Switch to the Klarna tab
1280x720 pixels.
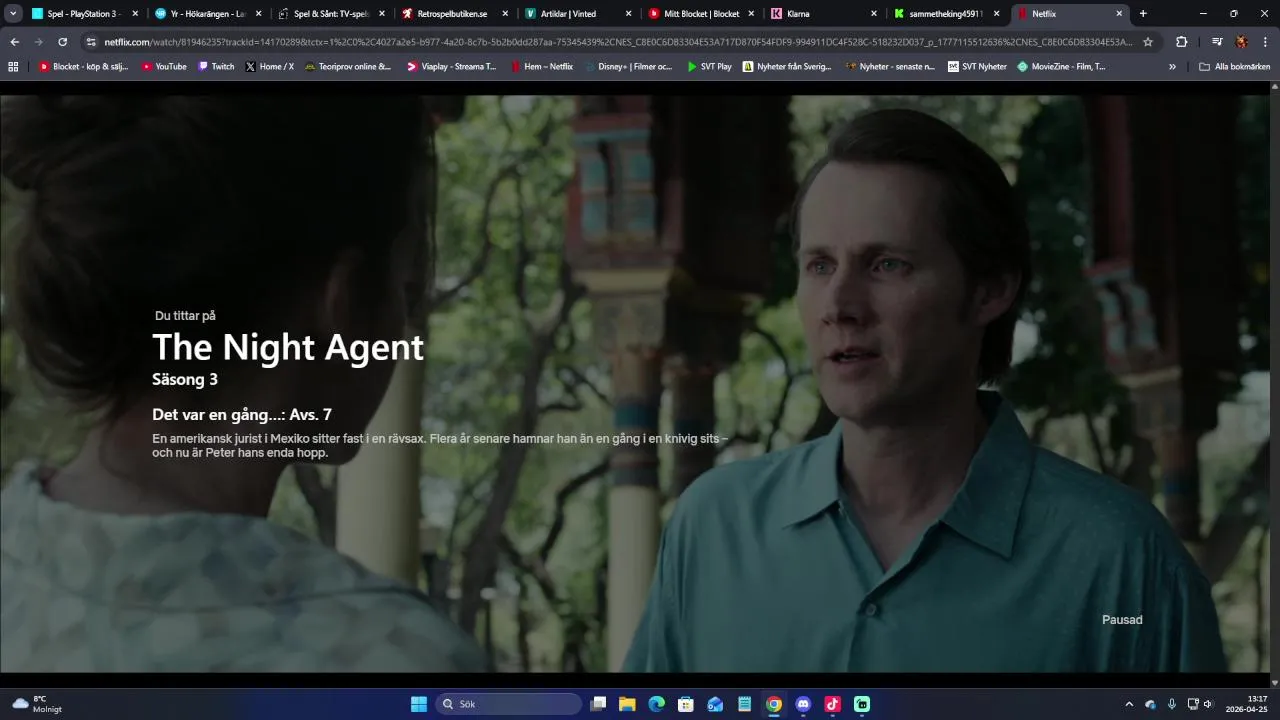tap(823, 14)
